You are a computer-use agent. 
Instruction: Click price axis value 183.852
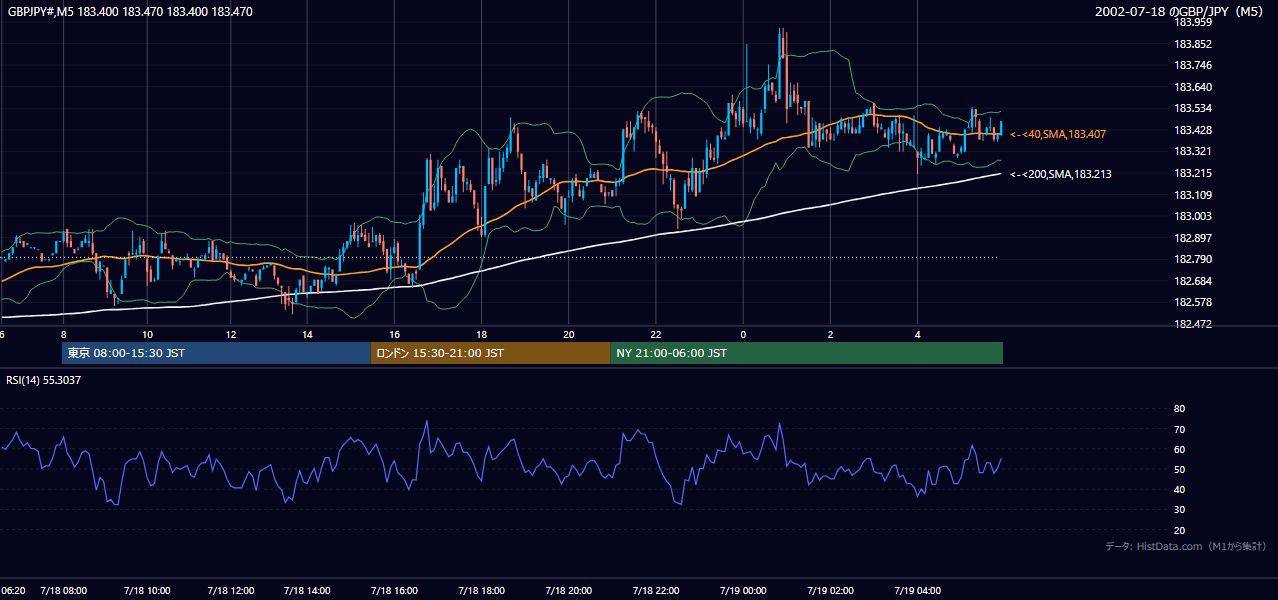coord(1192,44)
